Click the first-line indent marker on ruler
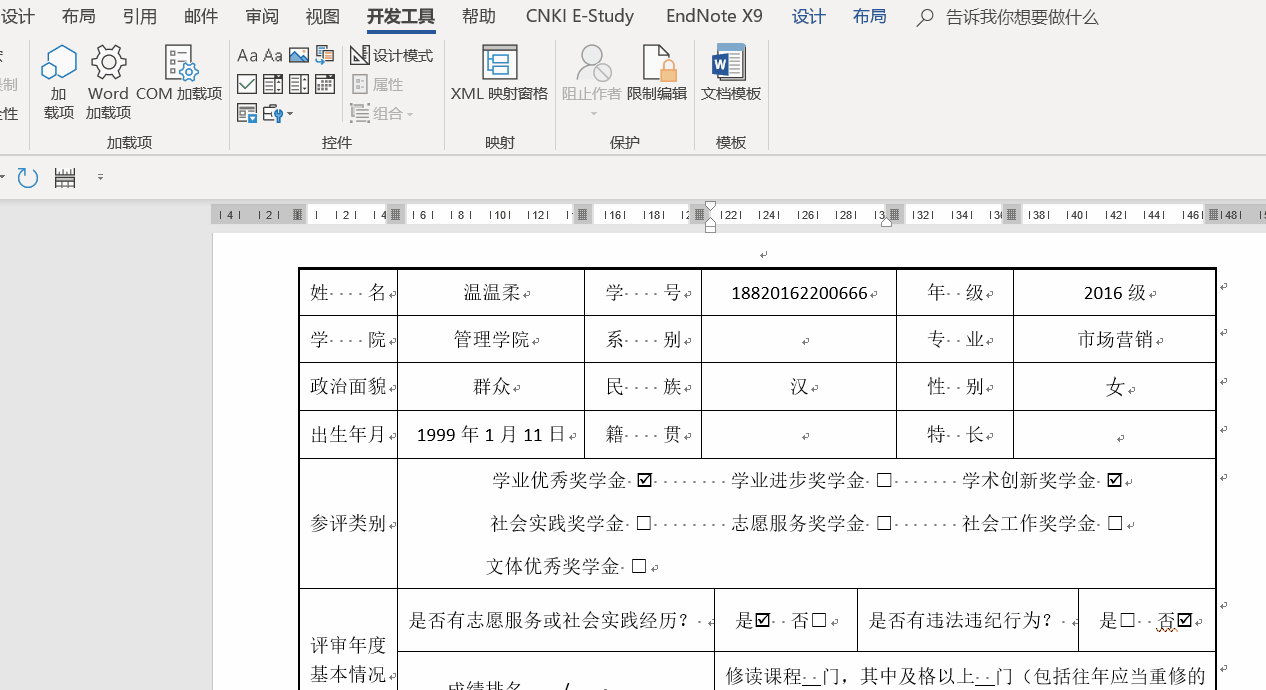This screenshot has height=690, width=1266. click(710, 207)
